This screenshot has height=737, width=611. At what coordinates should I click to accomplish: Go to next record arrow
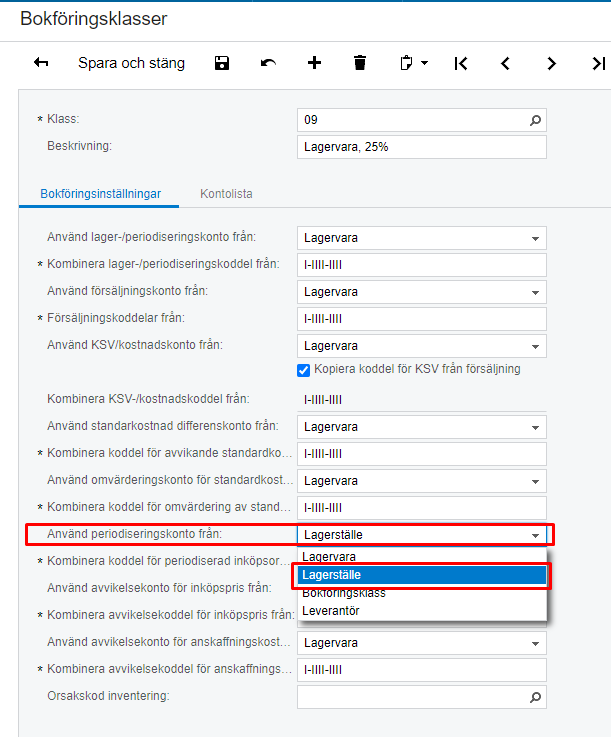[551, 63]
